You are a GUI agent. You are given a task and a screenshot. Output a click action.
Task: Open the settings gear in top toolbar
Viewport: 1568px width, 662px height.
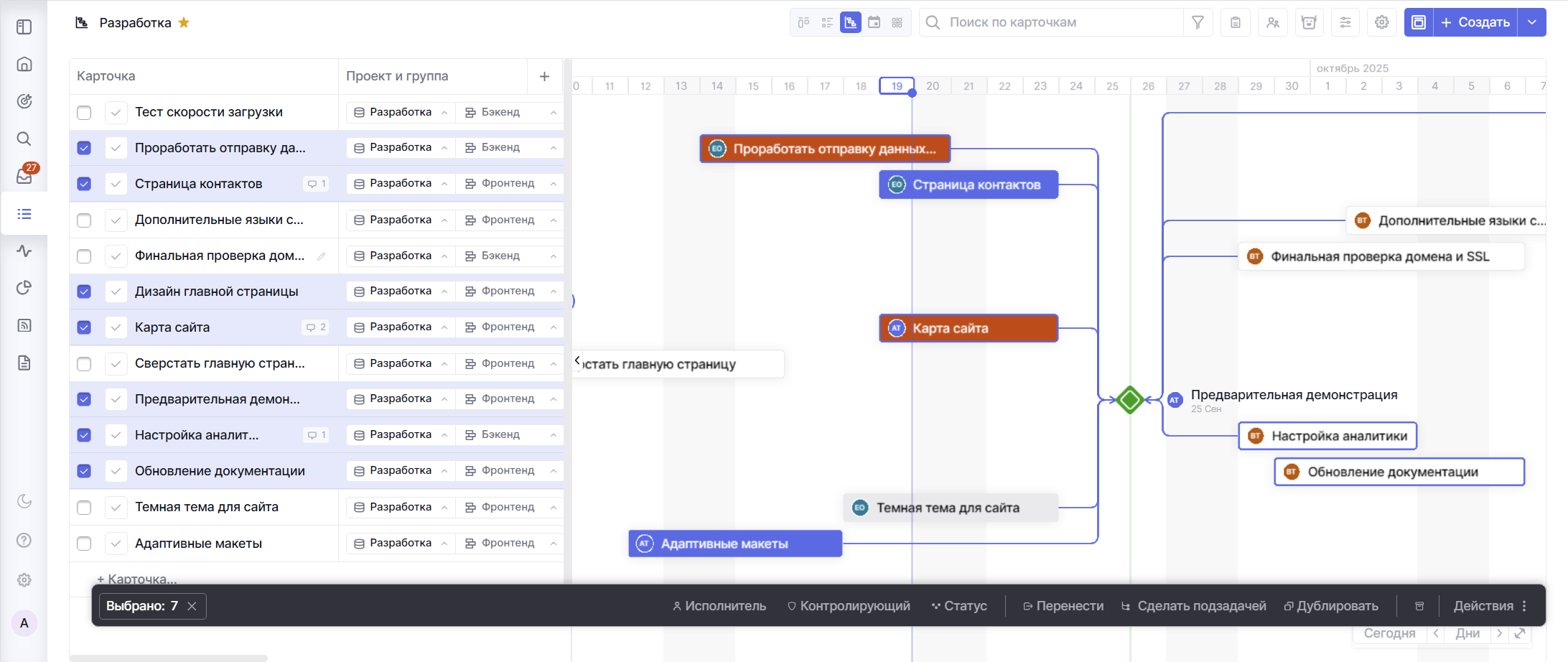pos(1381,22)
